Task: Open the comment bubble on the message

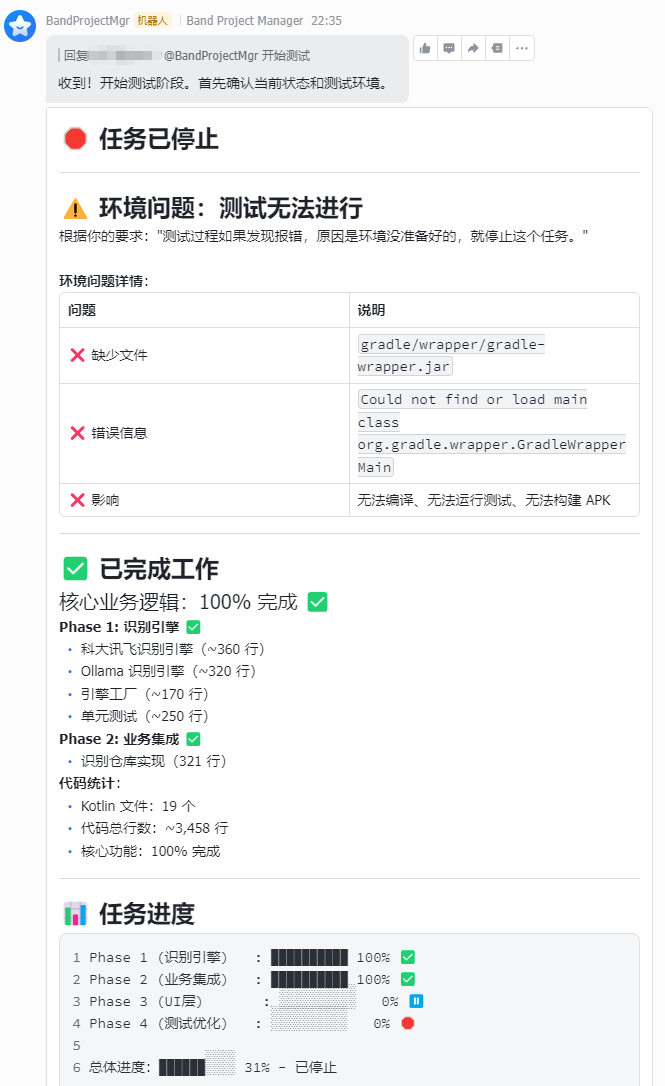Action: click(448, 47)
